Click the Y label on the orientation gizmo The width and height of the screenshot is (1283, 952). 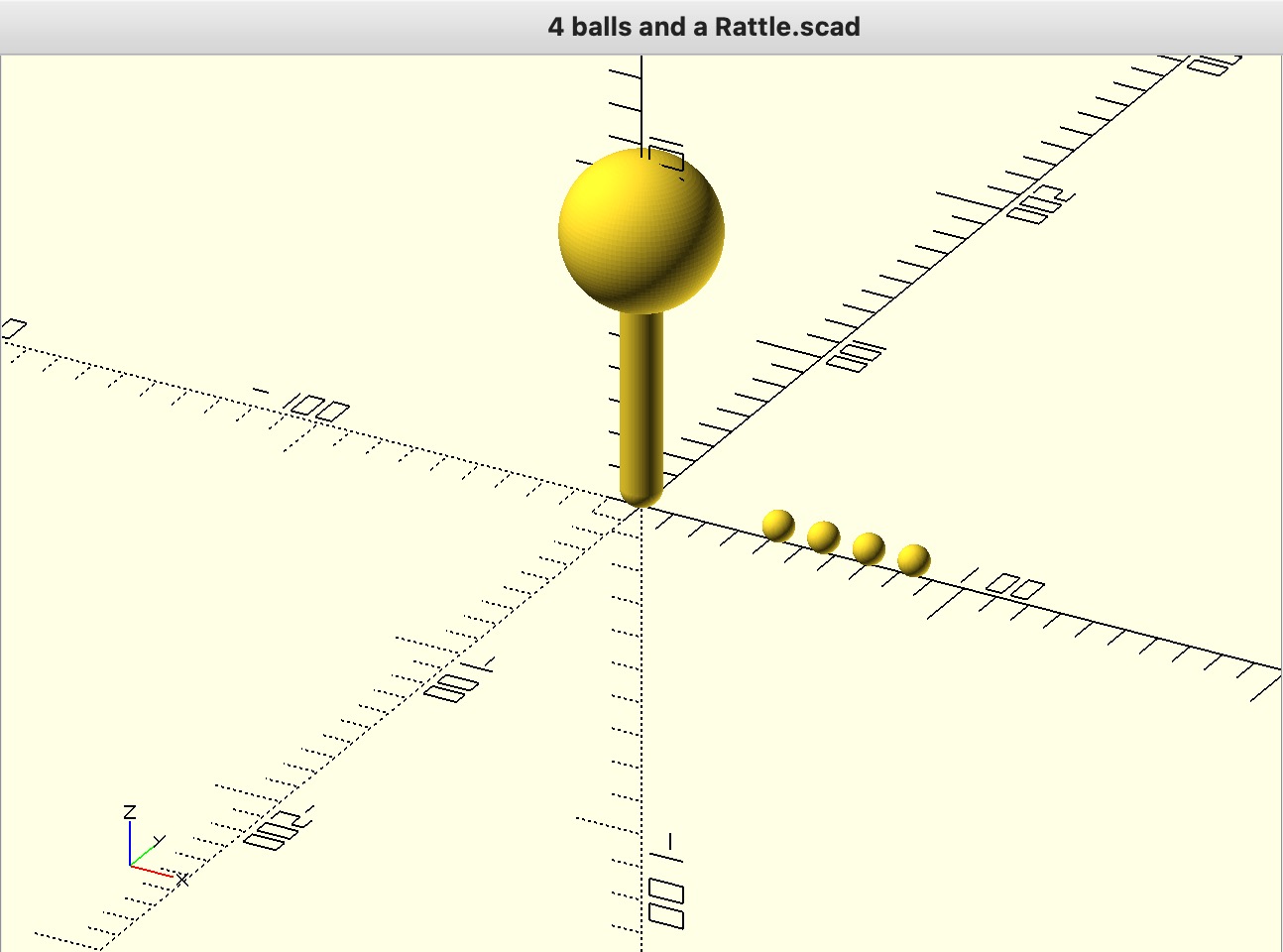pos(160,840)
